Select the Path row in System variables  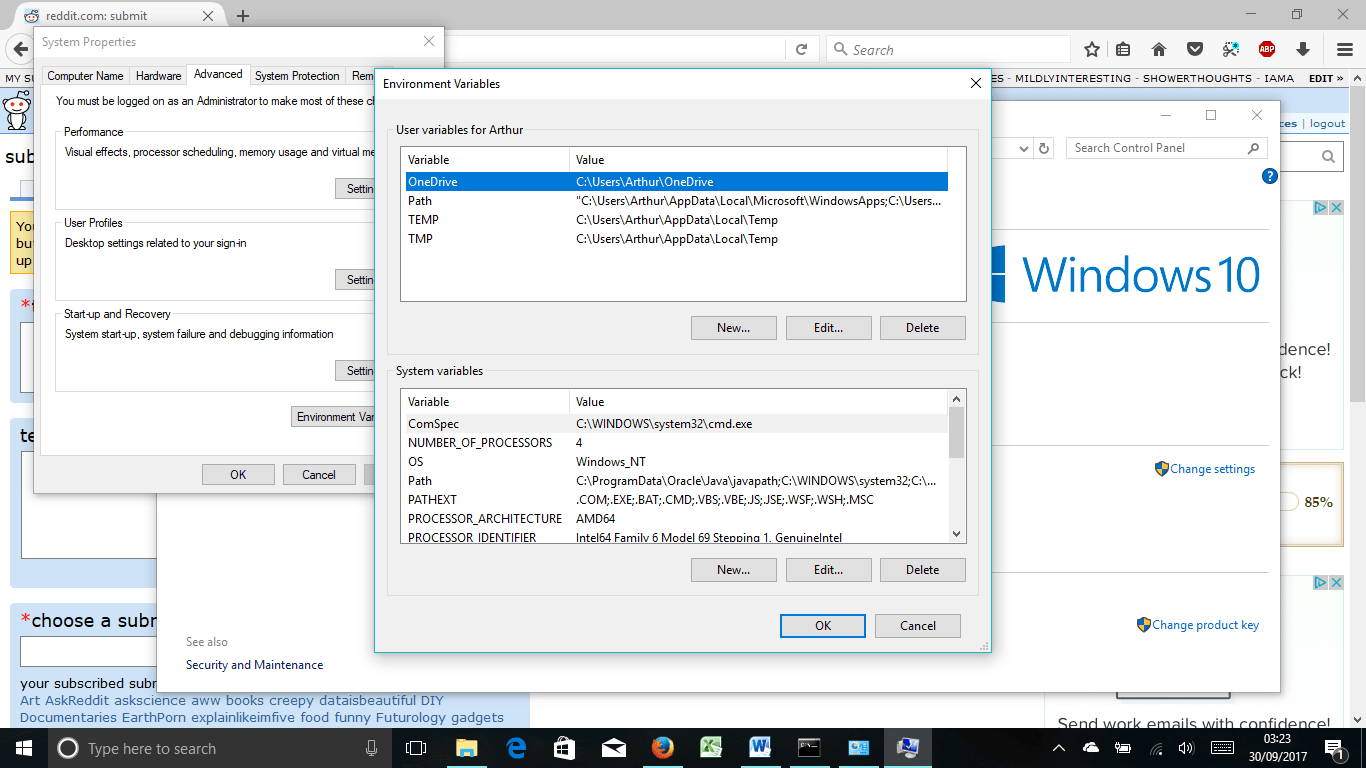(x=675, y=481)
